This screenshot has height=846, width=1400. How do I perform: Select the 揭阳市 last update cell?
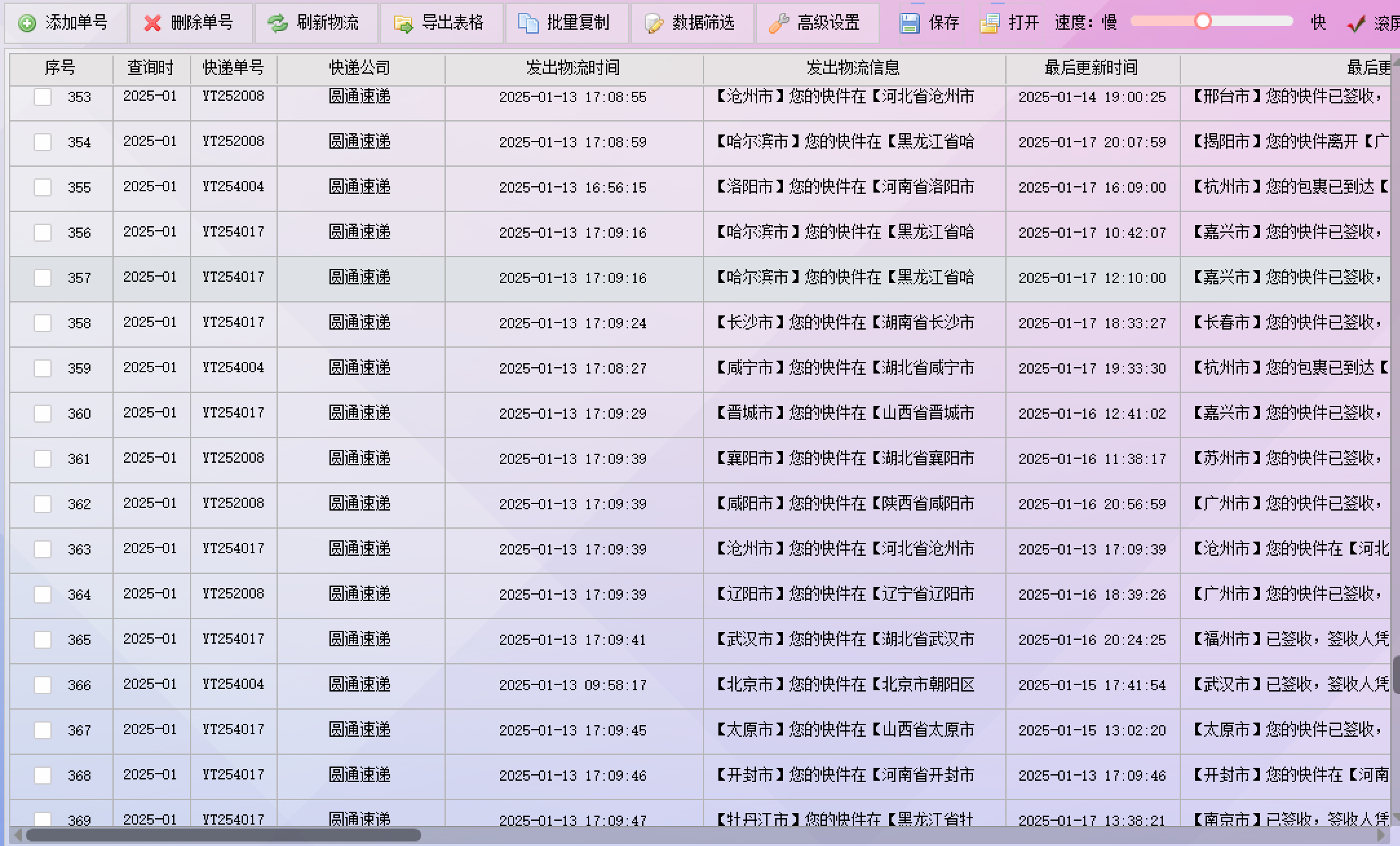tap(1286, 142)
